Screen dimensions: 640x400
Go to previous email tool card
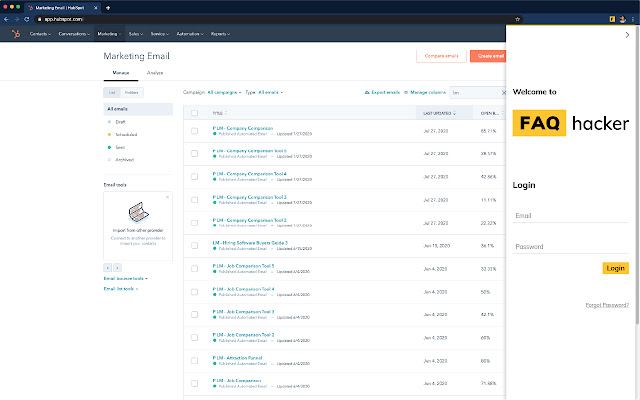[108, 268]
